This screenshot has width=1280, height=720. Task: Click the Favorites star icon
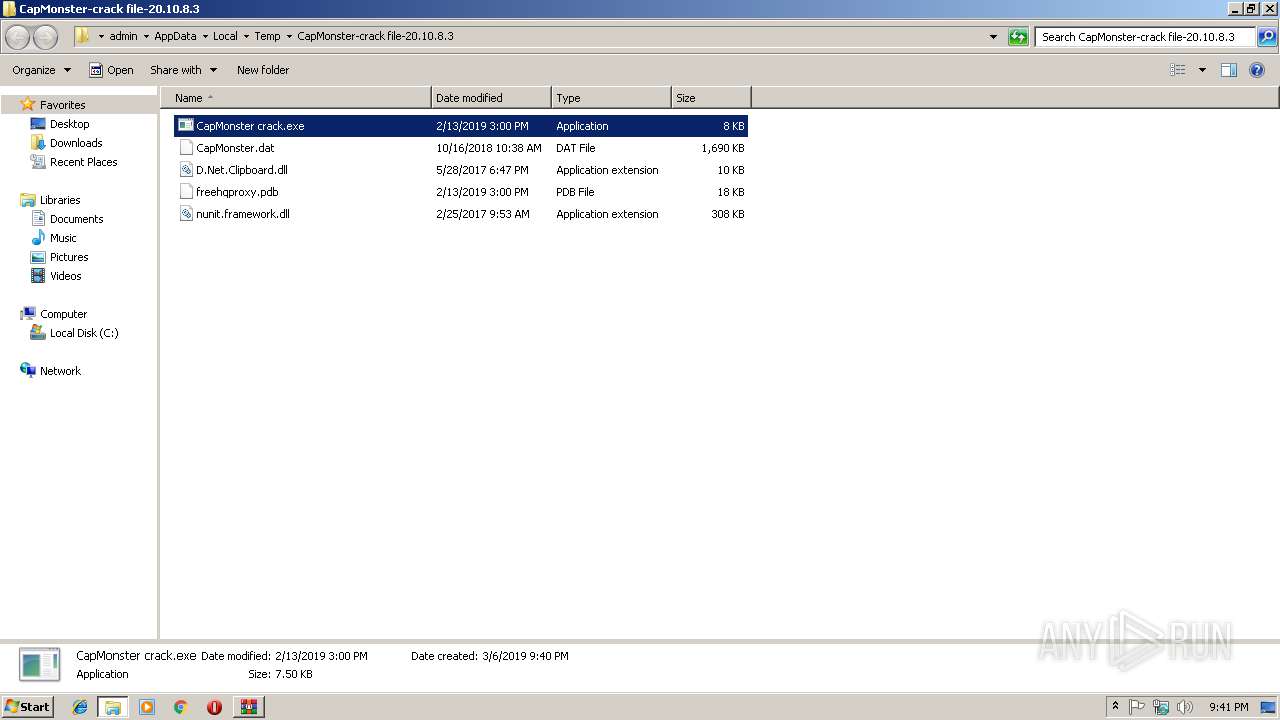pos(28,104)
